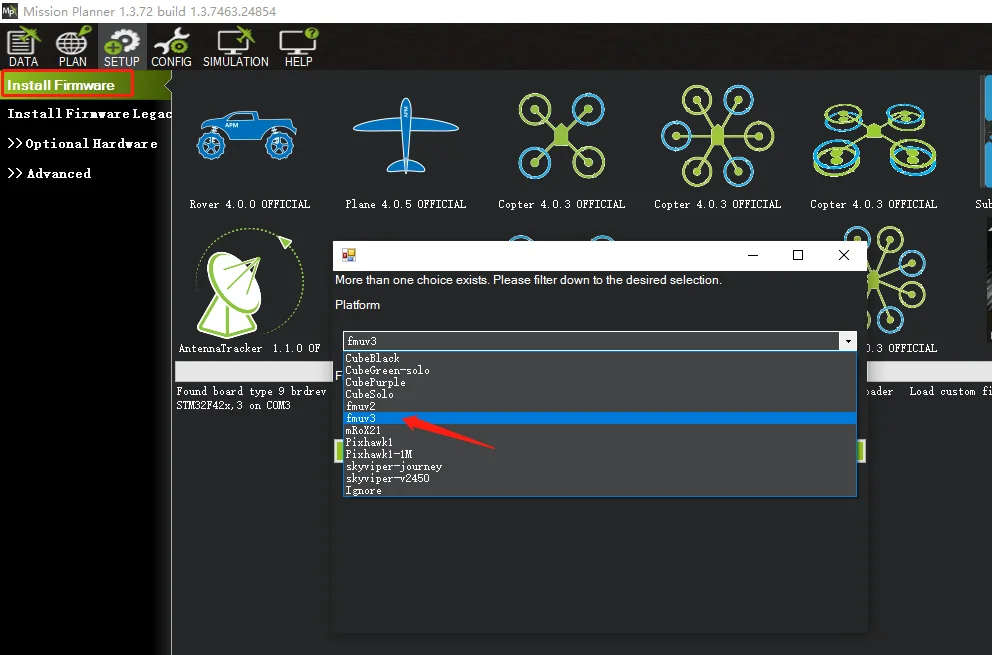Expand the Optional Hardware section

pyautogui.click(x=82, y=144)
